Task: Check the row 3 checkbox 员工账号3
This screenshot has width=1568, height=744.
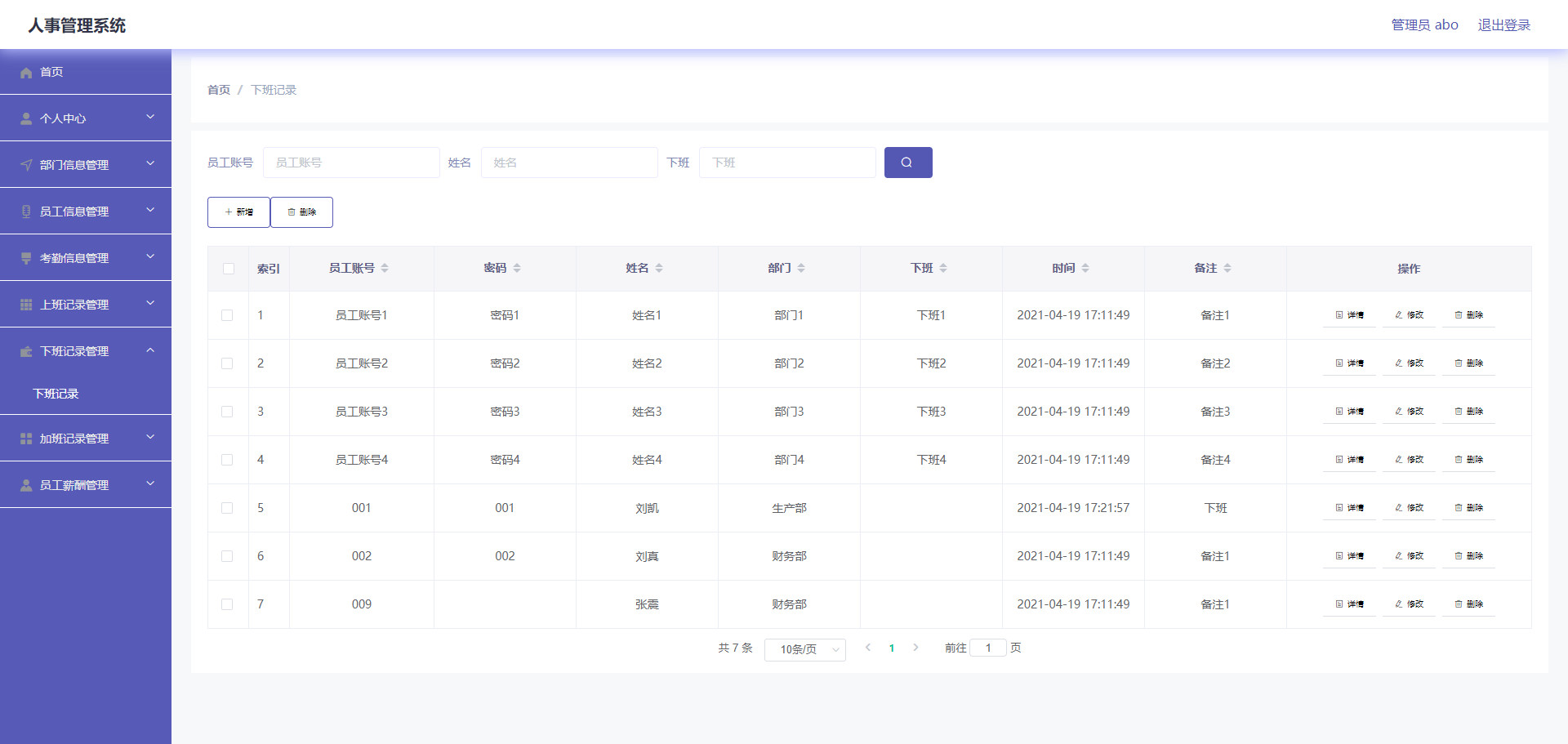Action: pos(227,412)
